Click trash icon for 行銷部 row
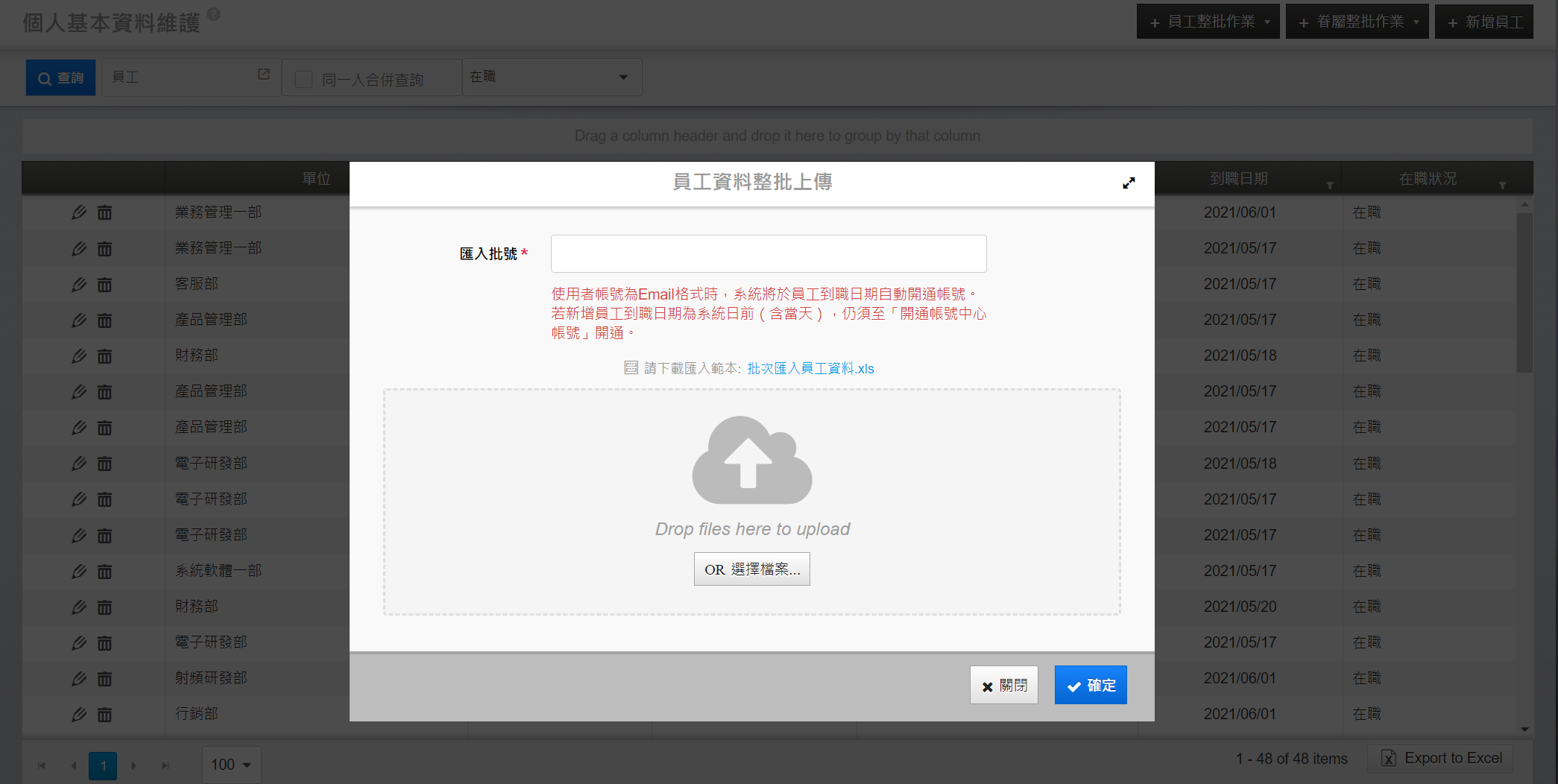 (105, 715)
